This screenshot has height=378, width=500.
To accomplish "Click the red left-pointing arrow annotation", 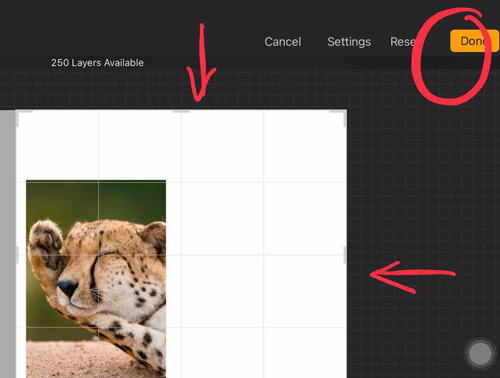I will point(413,276).
